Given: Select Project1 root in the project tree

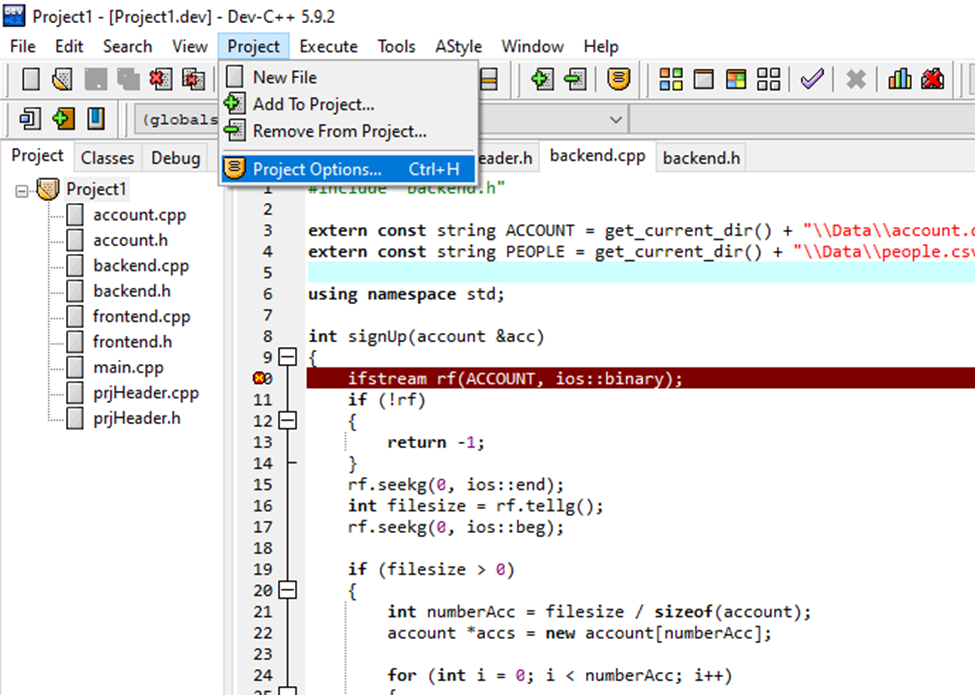Looking at the screenshot, I should (96, 189).
